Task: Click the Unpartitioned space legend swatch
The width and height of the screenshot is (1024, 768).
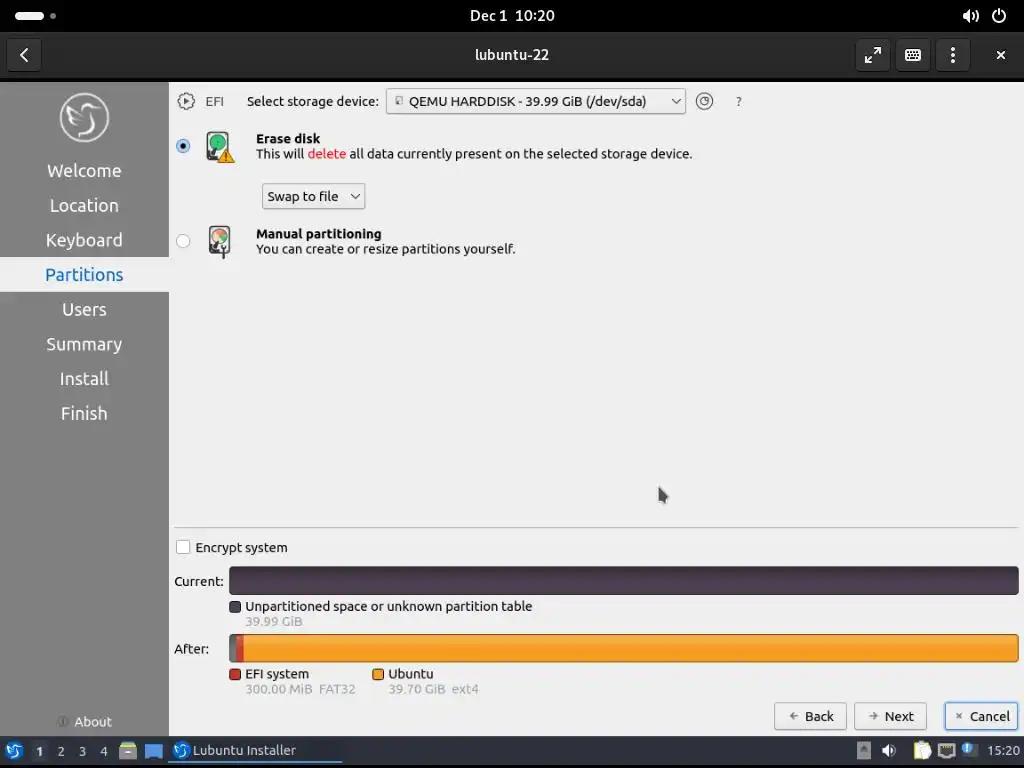Action: [x=235, y=607]
